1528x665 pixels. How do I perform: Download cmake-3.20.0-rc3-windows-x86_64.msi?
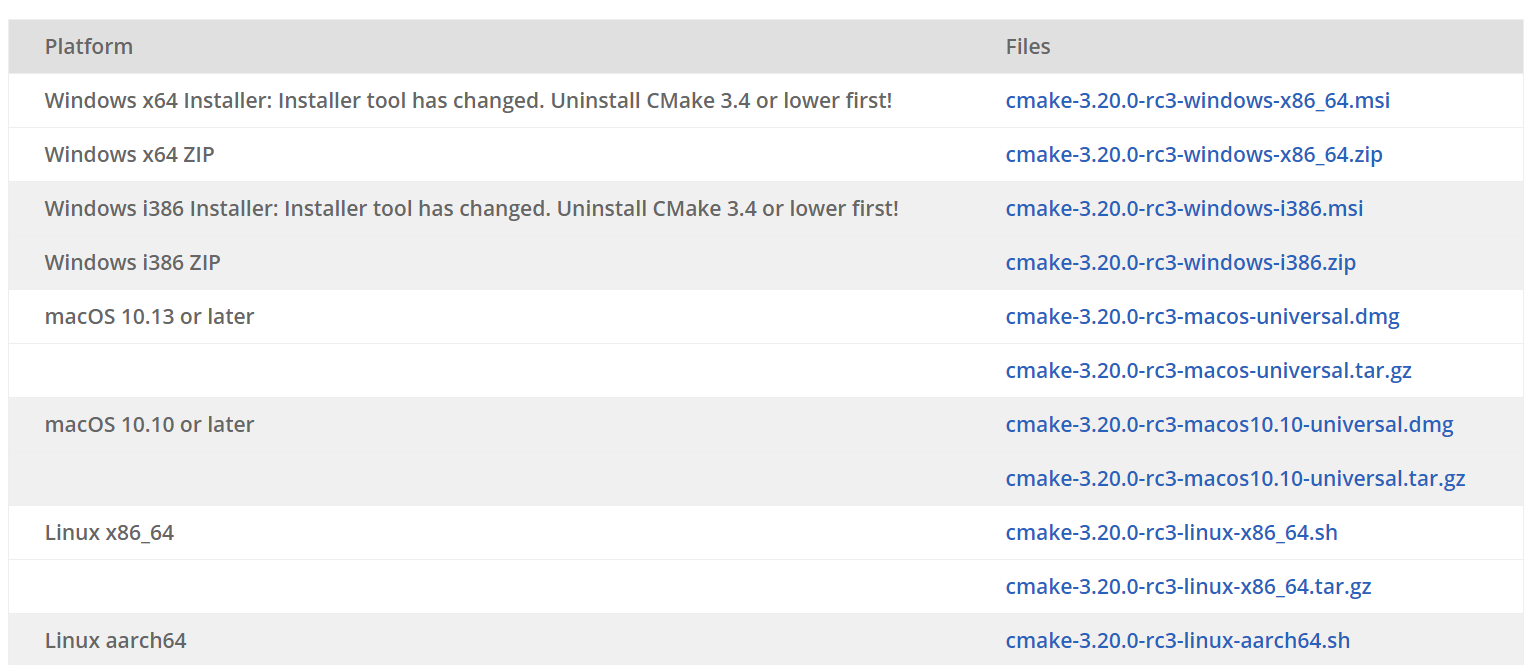tap(1198, 100)
